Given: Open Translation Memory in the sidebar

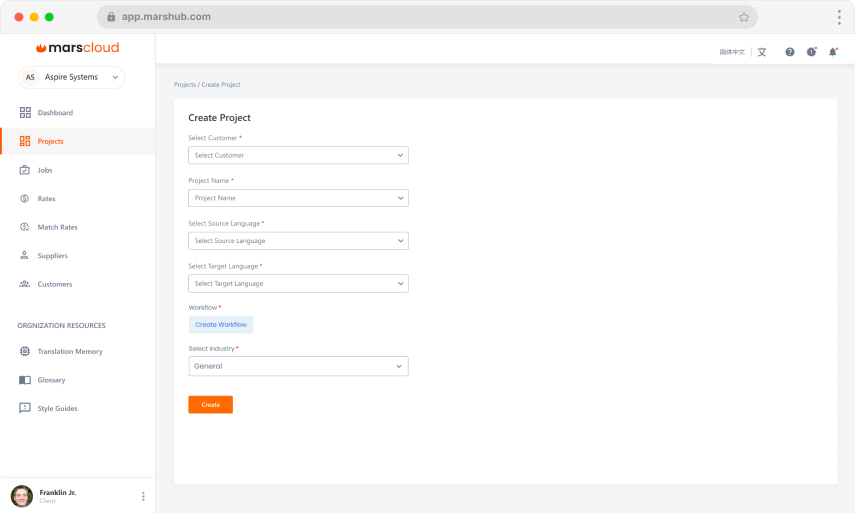Looking at the screenshot, I should tap(69, 352).
